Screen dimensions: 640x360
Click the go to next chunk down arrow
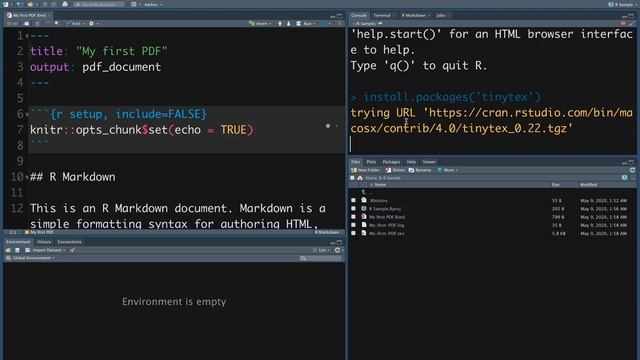[x=289, y=24]
